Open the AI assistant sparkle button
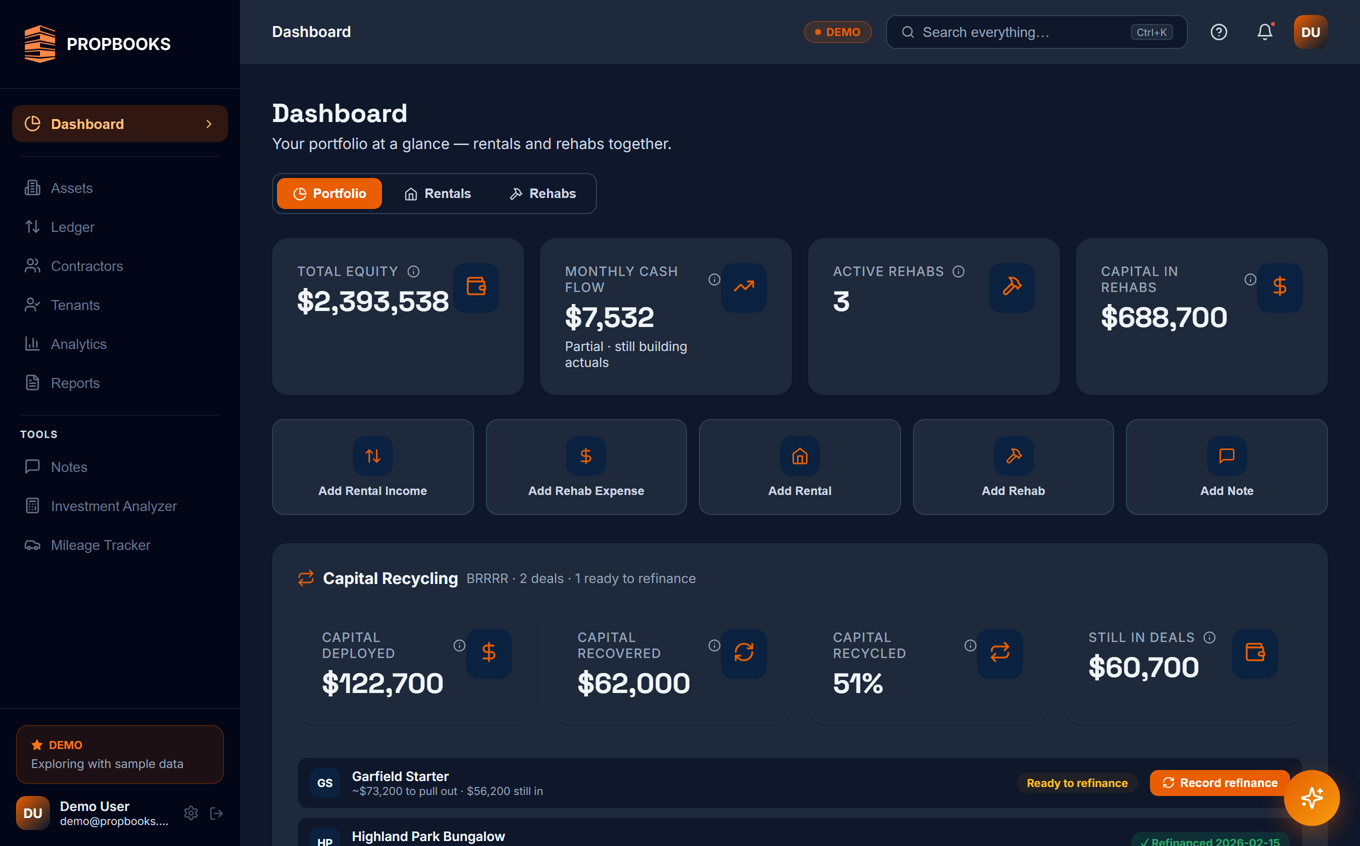This screenshot has width=1360, height=846. (x=1311, y=798)
